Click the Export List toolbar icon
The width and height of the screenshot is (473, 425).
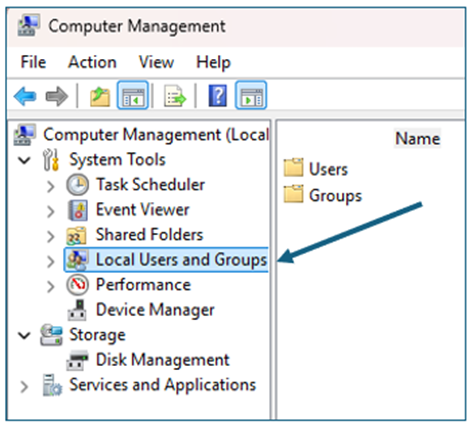point(175,96)
